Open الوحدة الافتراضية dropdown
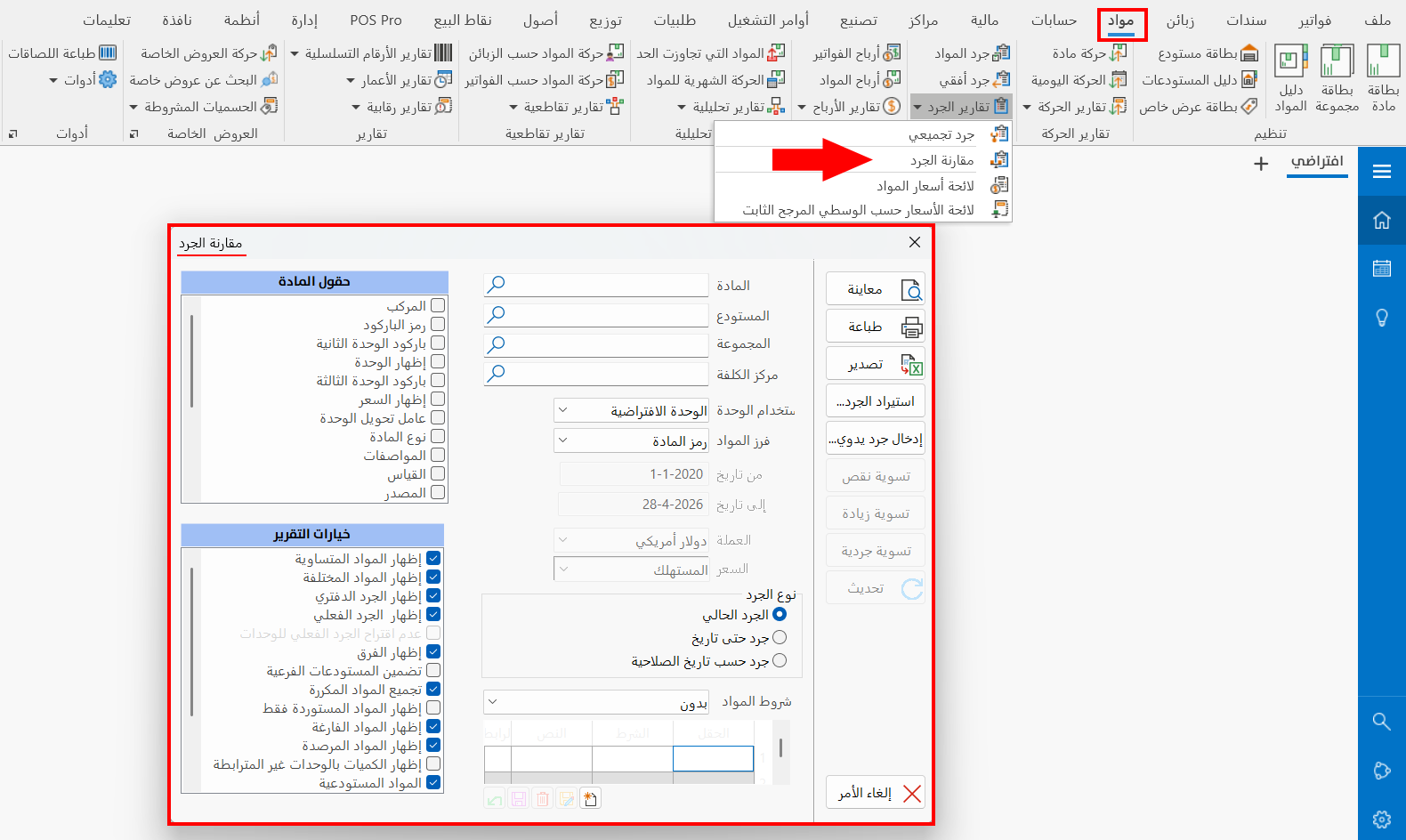 pos(631,410)
